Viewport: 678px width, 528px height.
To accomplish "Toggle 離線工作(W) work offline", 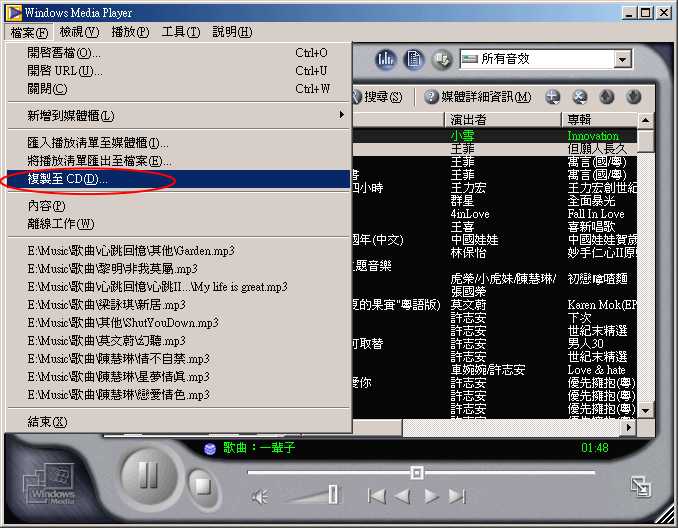I will pyautogui.click(x=179, y=224).
